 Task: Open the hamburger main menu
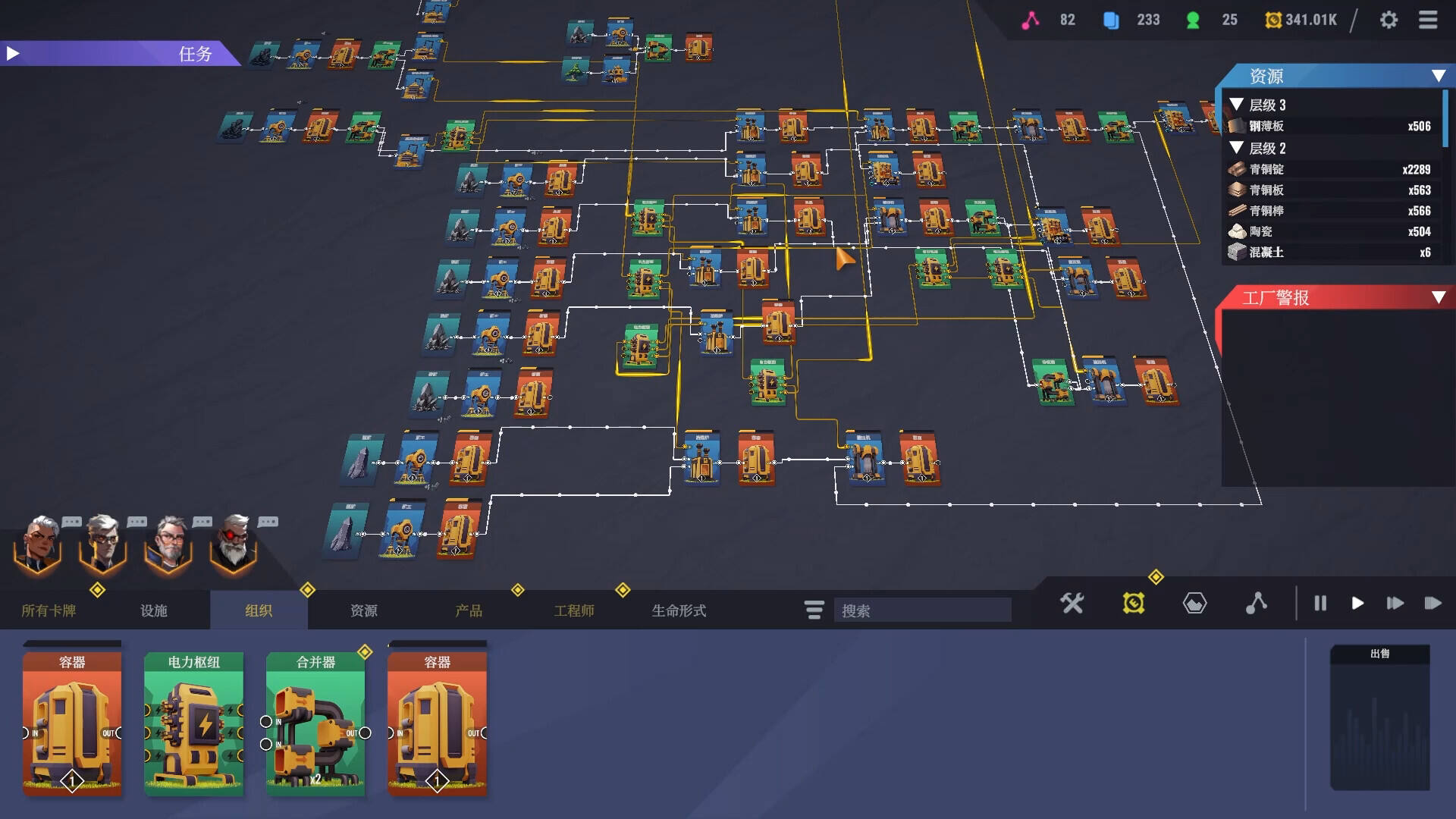click(x=1428, y=20)
